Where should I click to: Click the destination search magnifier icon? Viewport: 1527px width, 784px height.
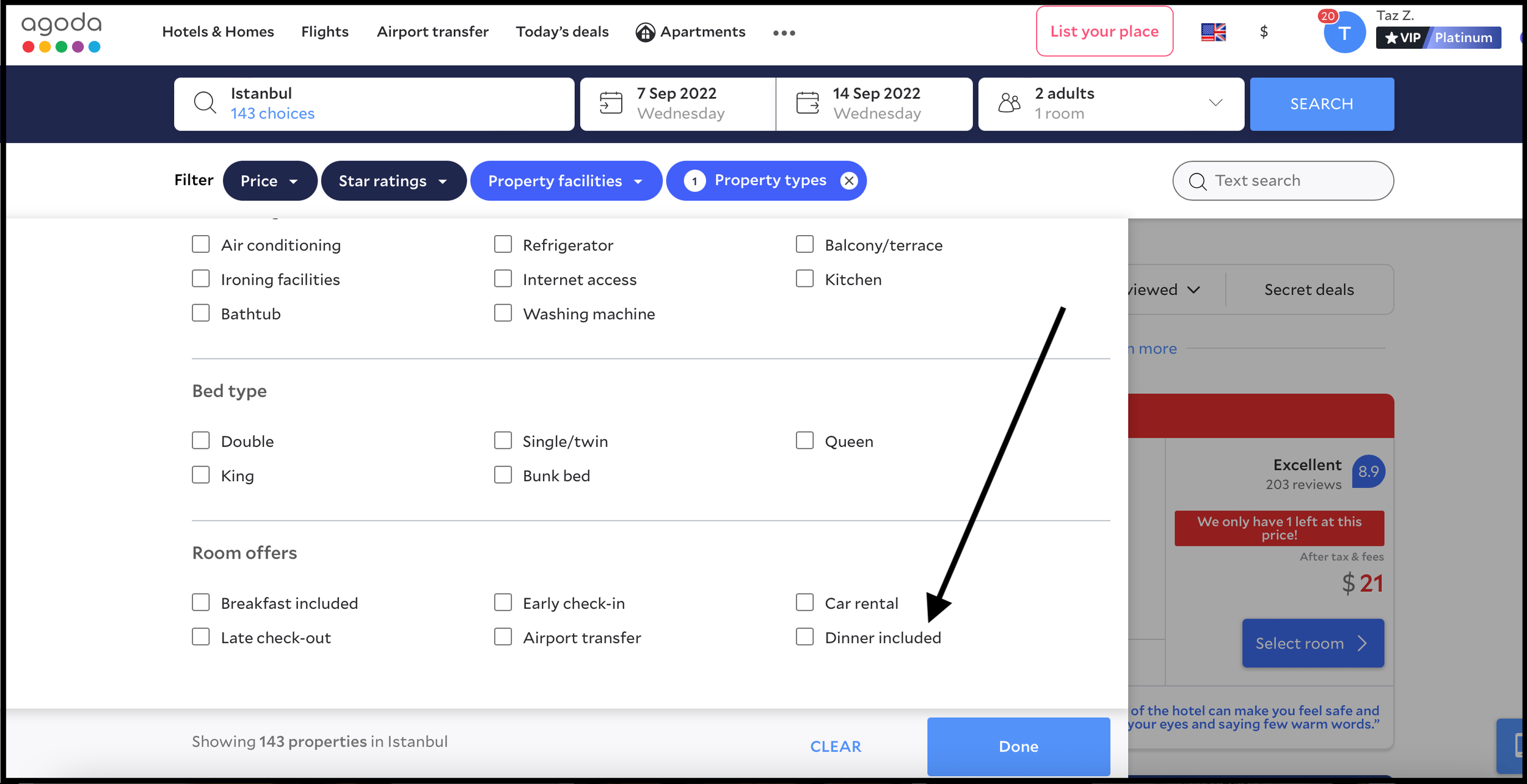pyautogui.click(x=205, y=103)
